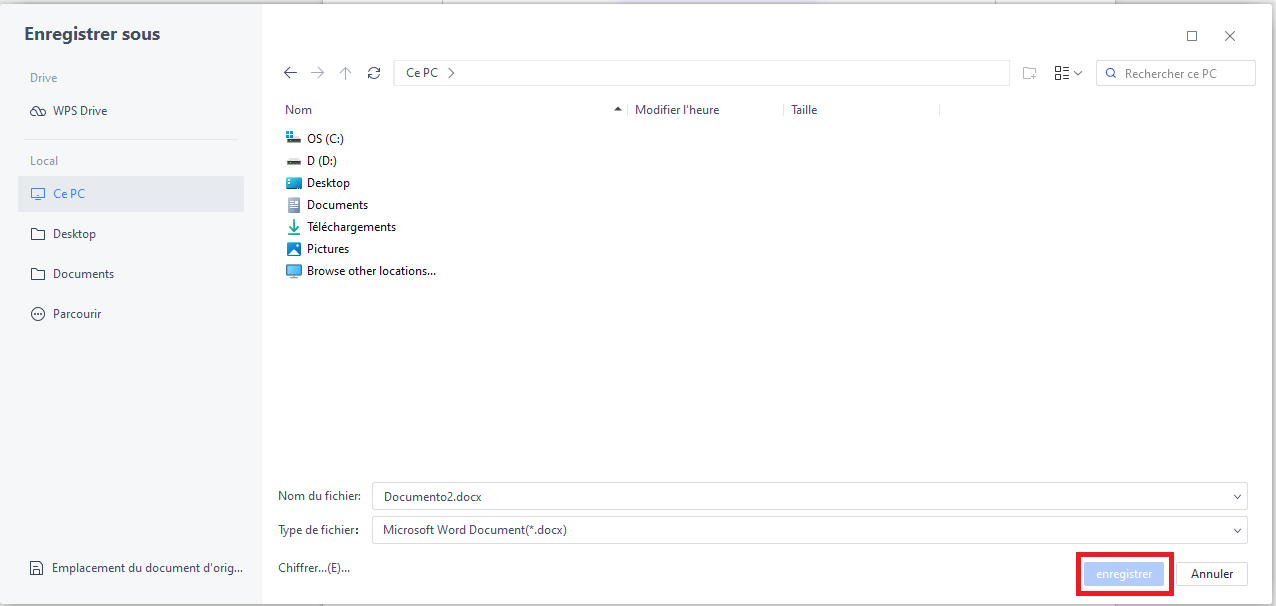Close the Enregistrer sous dialog
Viewport: 1276px width, 606px height.
coord(1230,36)
